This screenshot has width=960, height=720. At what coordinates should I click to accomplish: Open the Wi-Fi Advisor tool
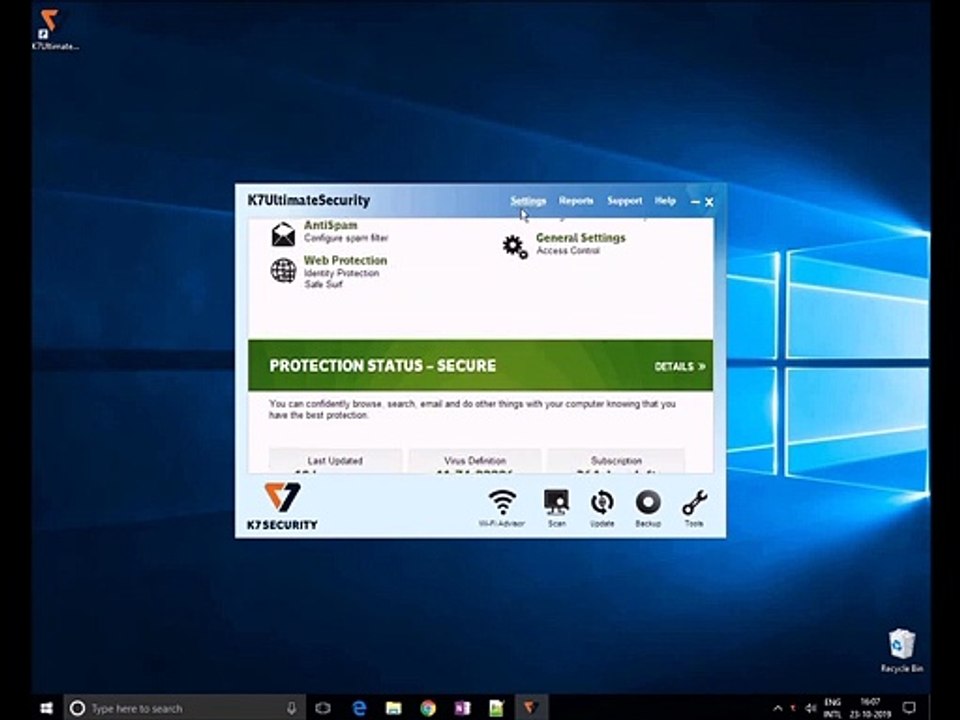pos(502,508)
